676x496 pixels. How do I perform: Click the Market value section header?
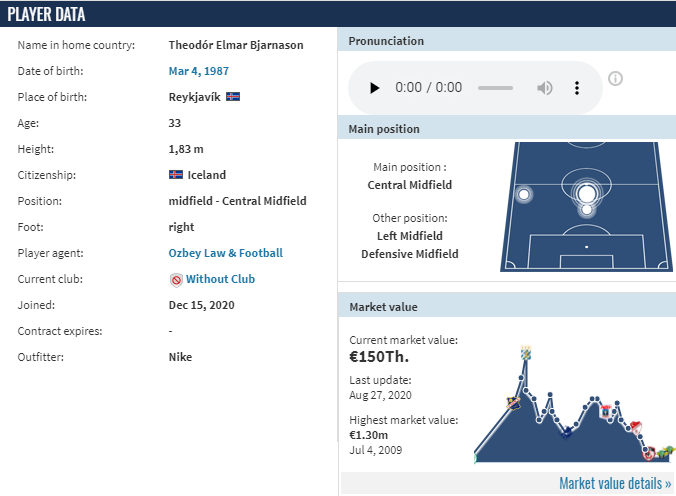pos(383,307)
